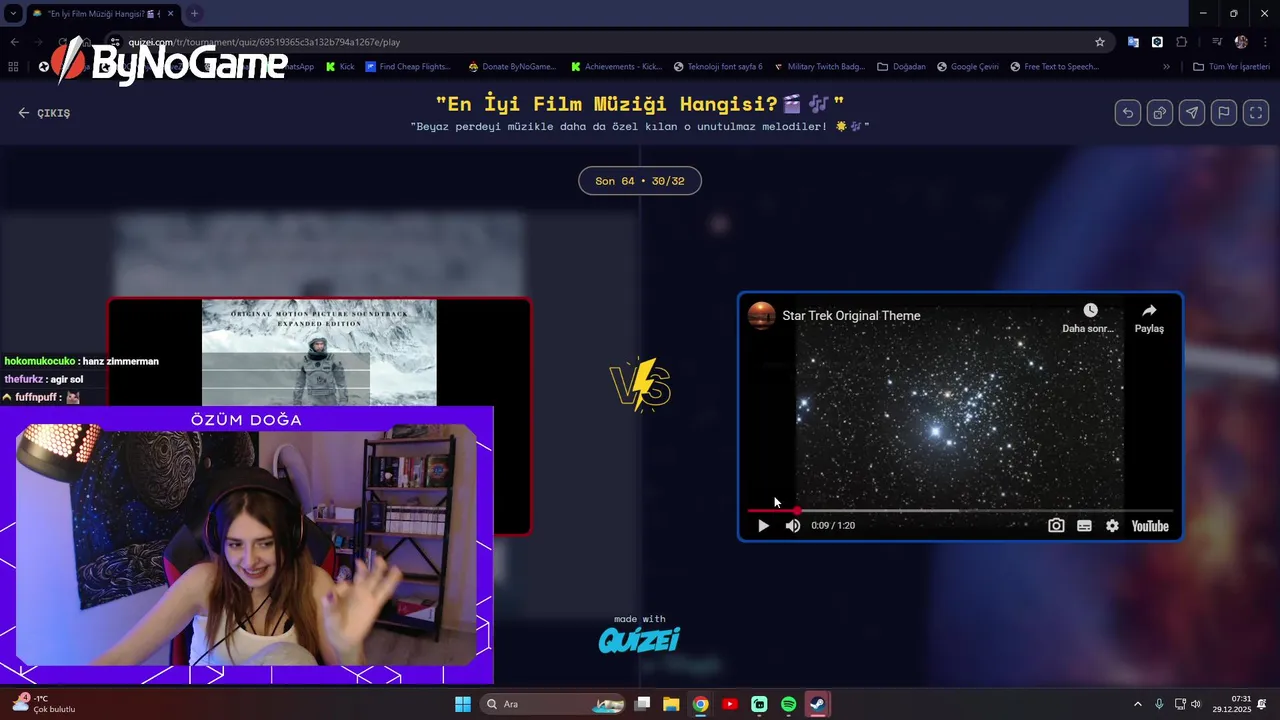Screen dimensions: 1280x720
Task: Open the Windows Start menu
Action: tap(463, 704)
